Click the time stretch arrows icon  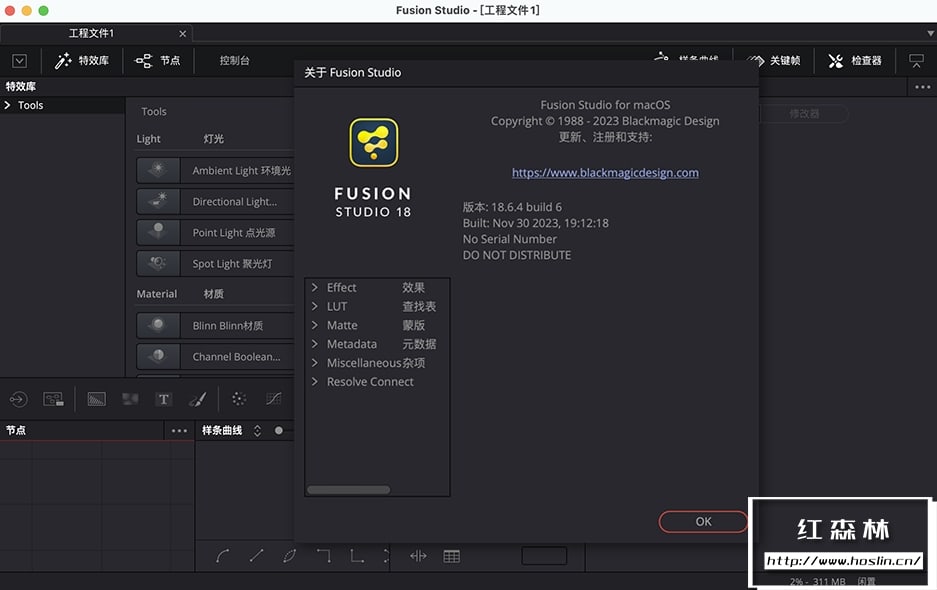click(x=418, y=556)
